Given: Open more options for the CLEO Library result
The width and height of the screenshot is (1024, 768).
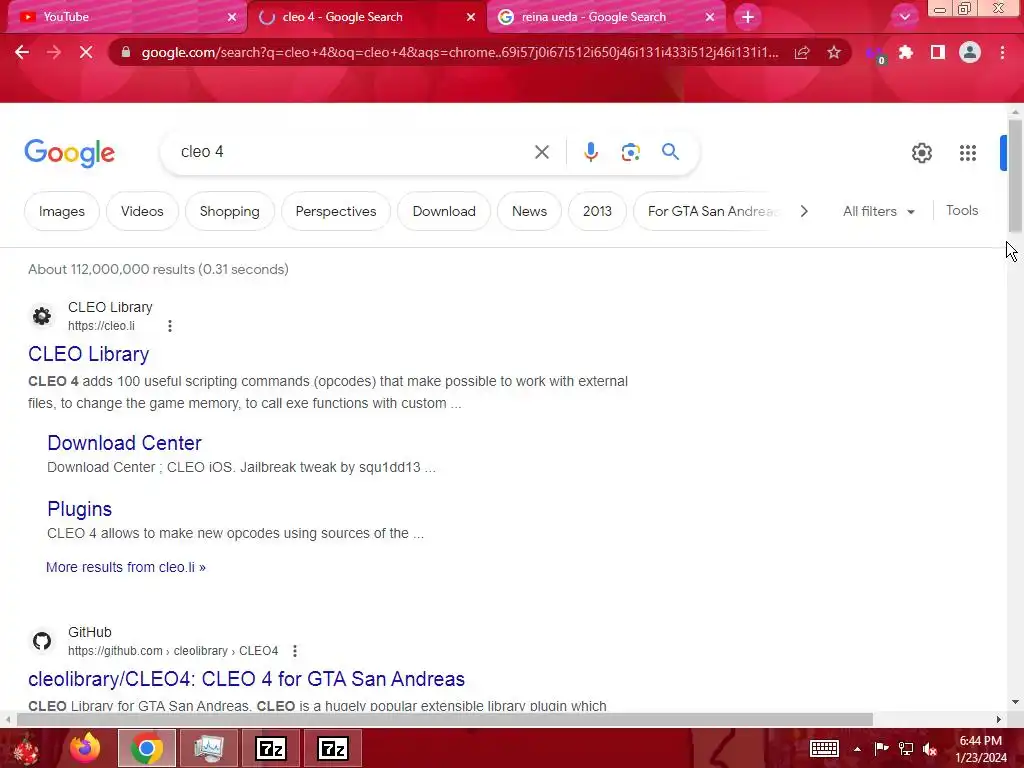Looking at the screenshot, I should [x=170, y=326].
